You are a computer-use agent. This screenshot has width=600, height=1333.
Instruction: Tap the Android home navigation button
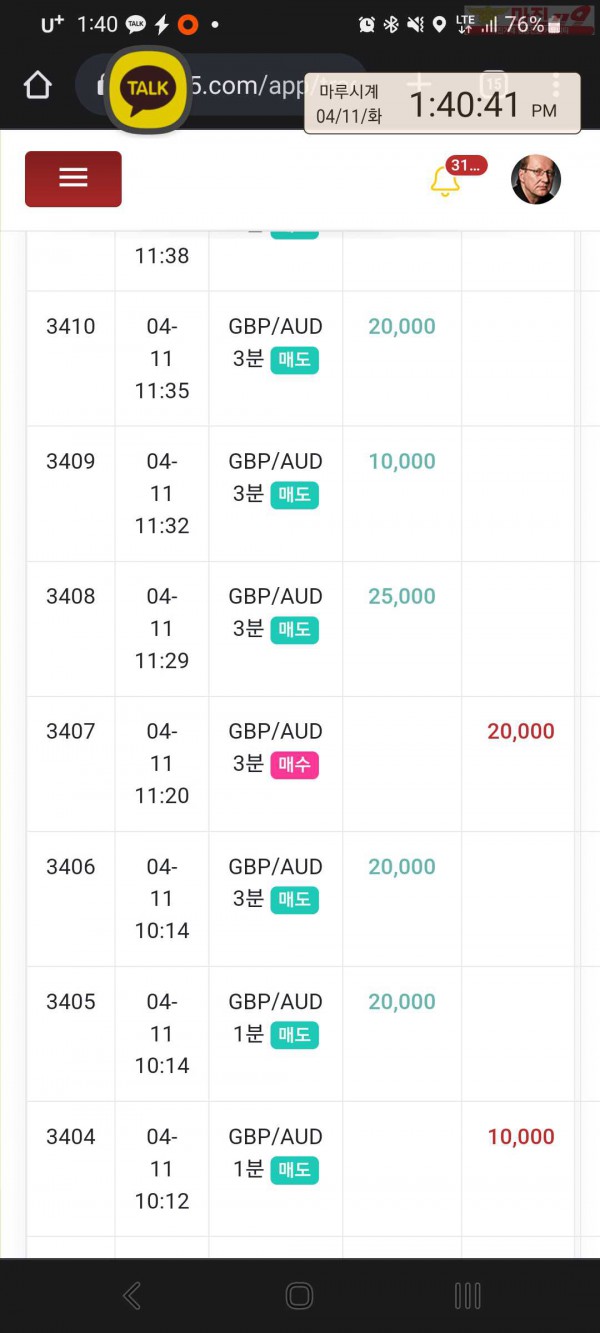click(299, 1296)
